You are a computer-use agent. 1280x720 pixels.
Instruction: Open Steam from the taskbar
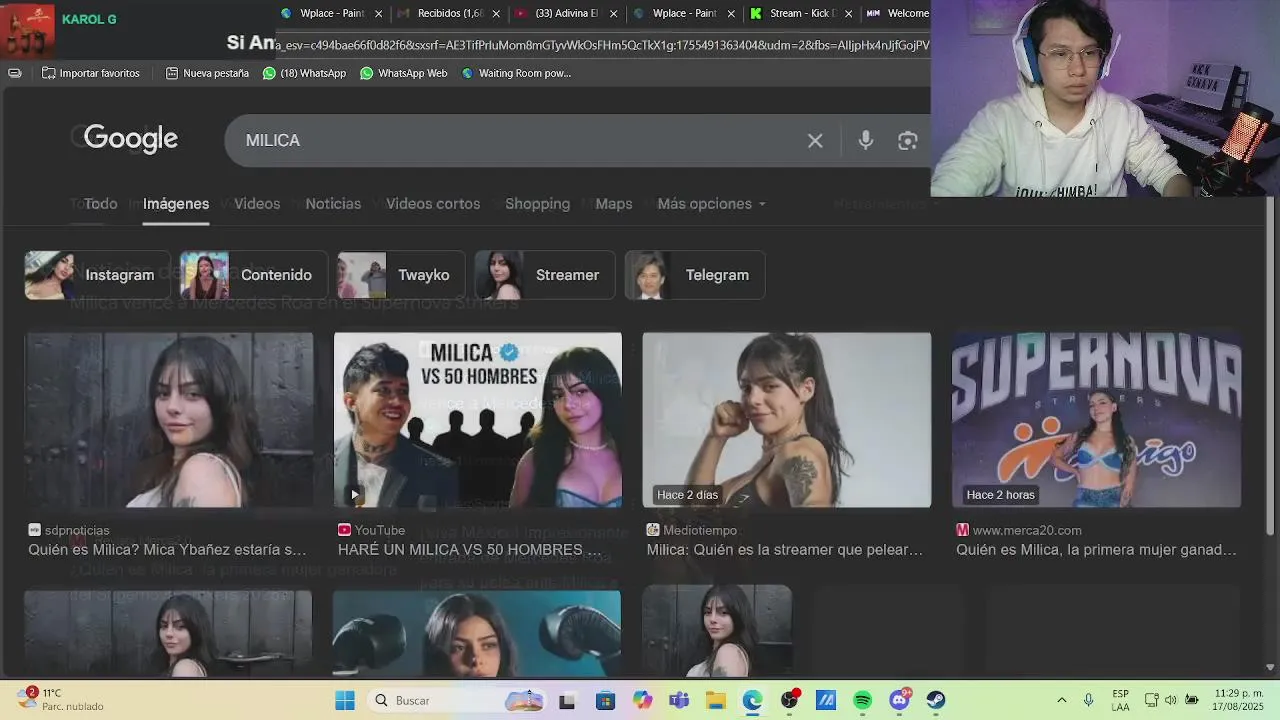coord(936,701)
